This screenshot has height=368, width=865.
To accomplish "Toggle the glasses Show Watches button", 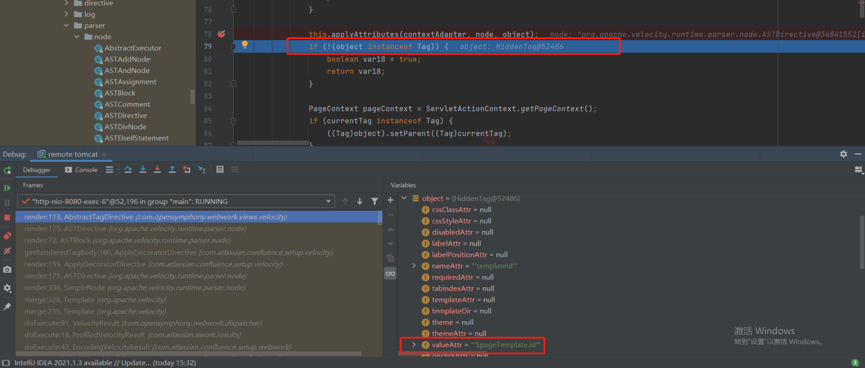I will 391,273.
